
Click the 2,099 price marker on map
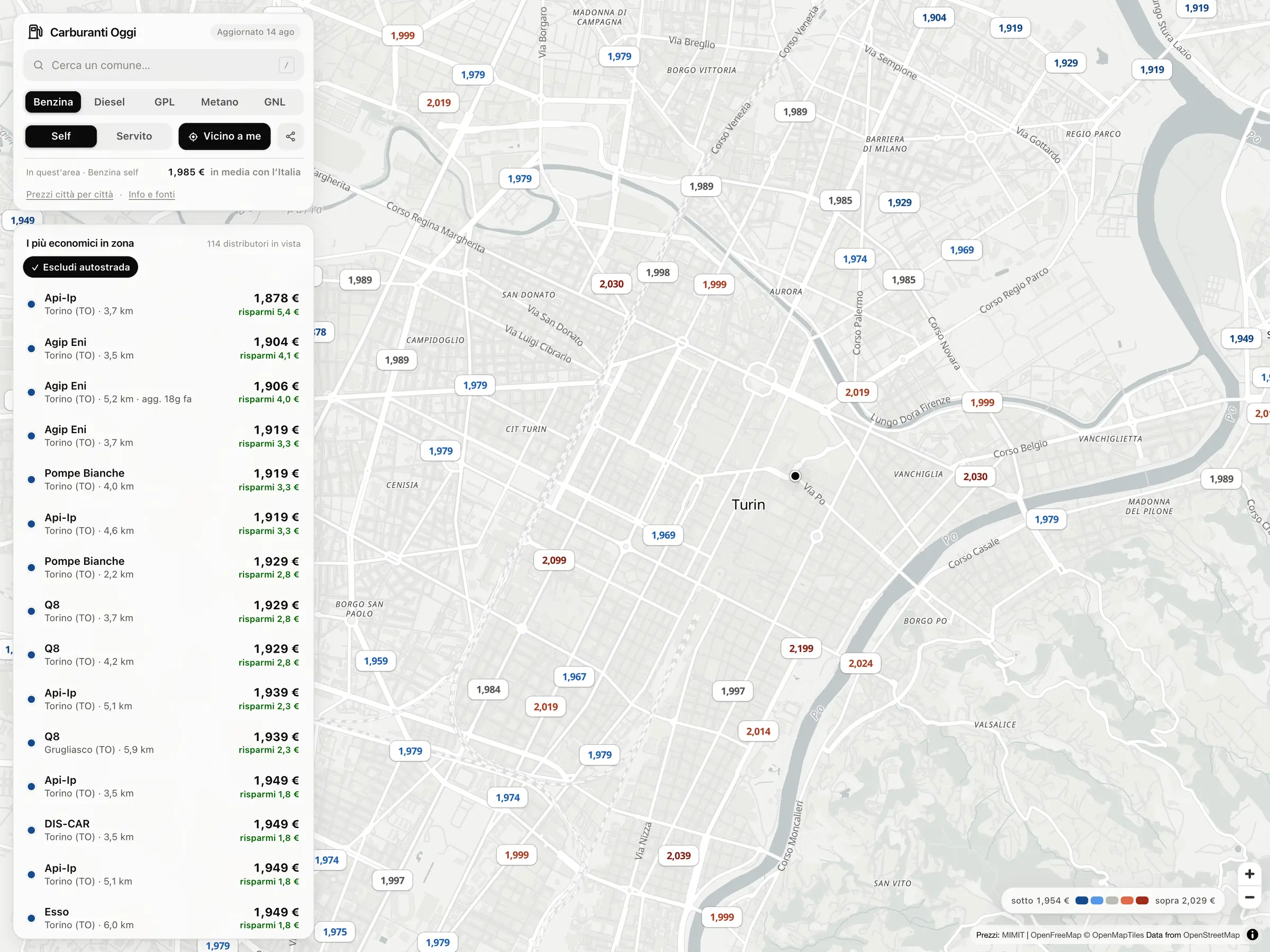[554, 561]
